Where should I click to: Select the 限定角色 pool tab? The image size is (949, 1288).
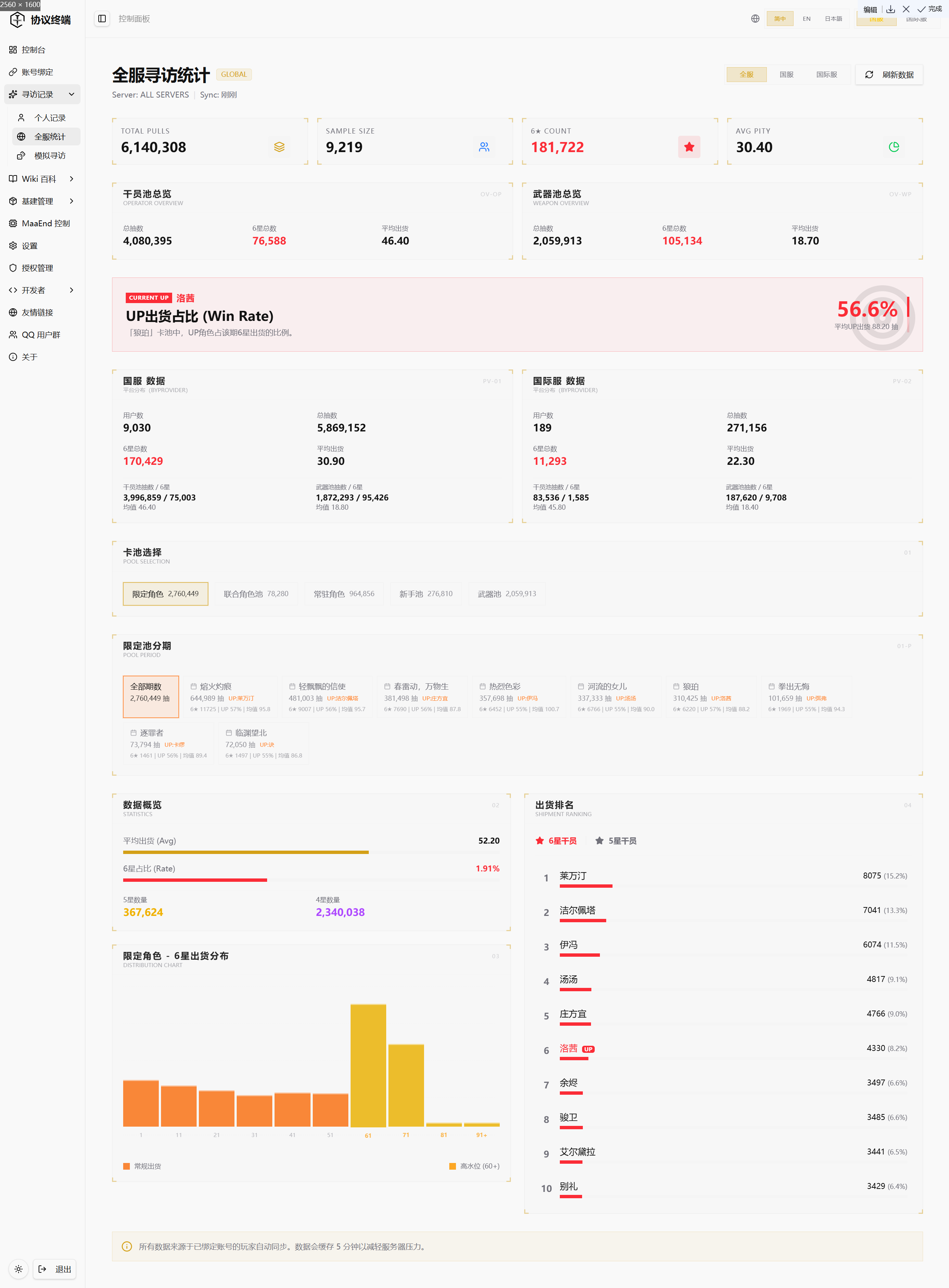click(x=165, y=594)
